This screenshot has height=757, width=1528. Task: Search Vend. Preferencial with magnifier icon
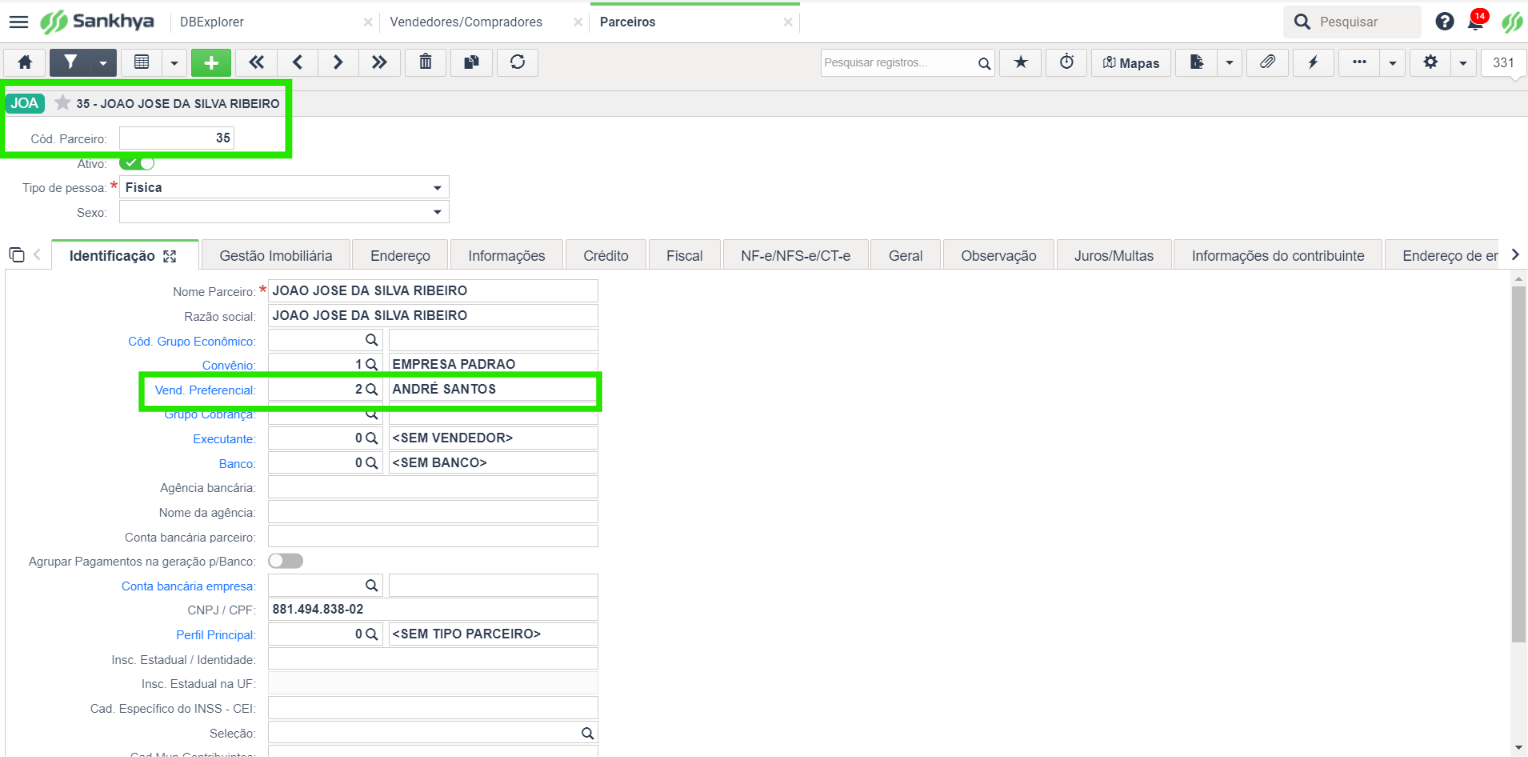(371, 389)
